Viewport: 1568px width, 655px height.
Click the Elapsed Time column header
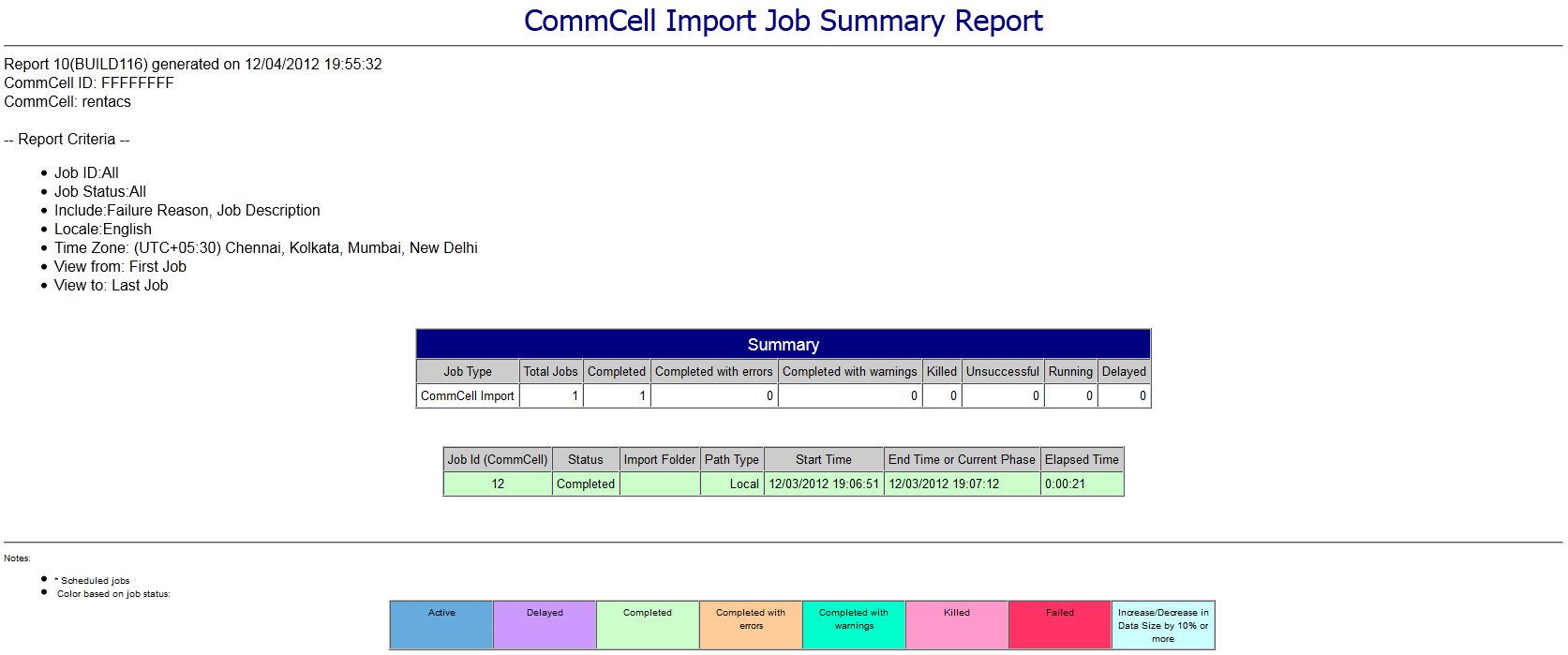pos(1082,459)
